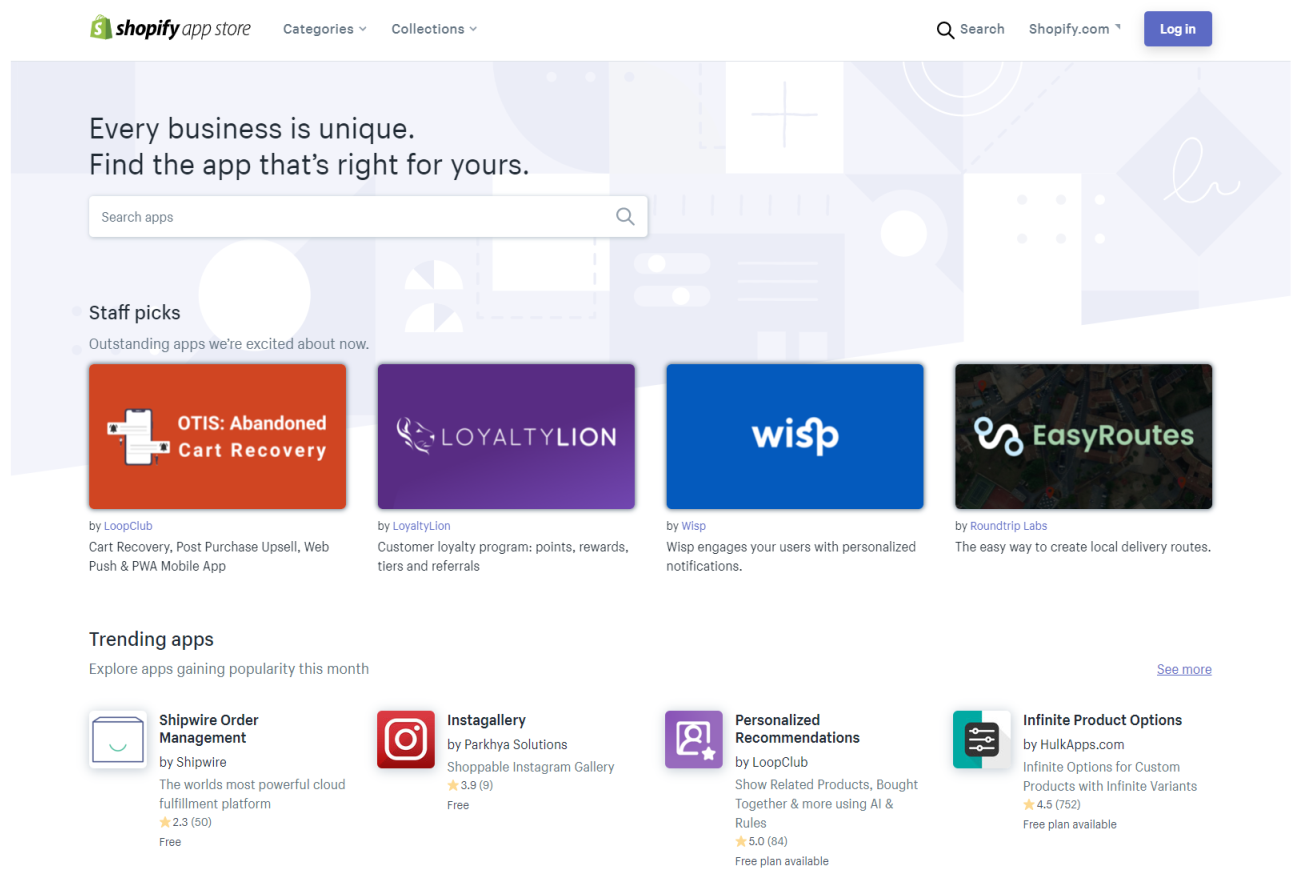Open Personalized Recommendations title link

tap(798, 729)
